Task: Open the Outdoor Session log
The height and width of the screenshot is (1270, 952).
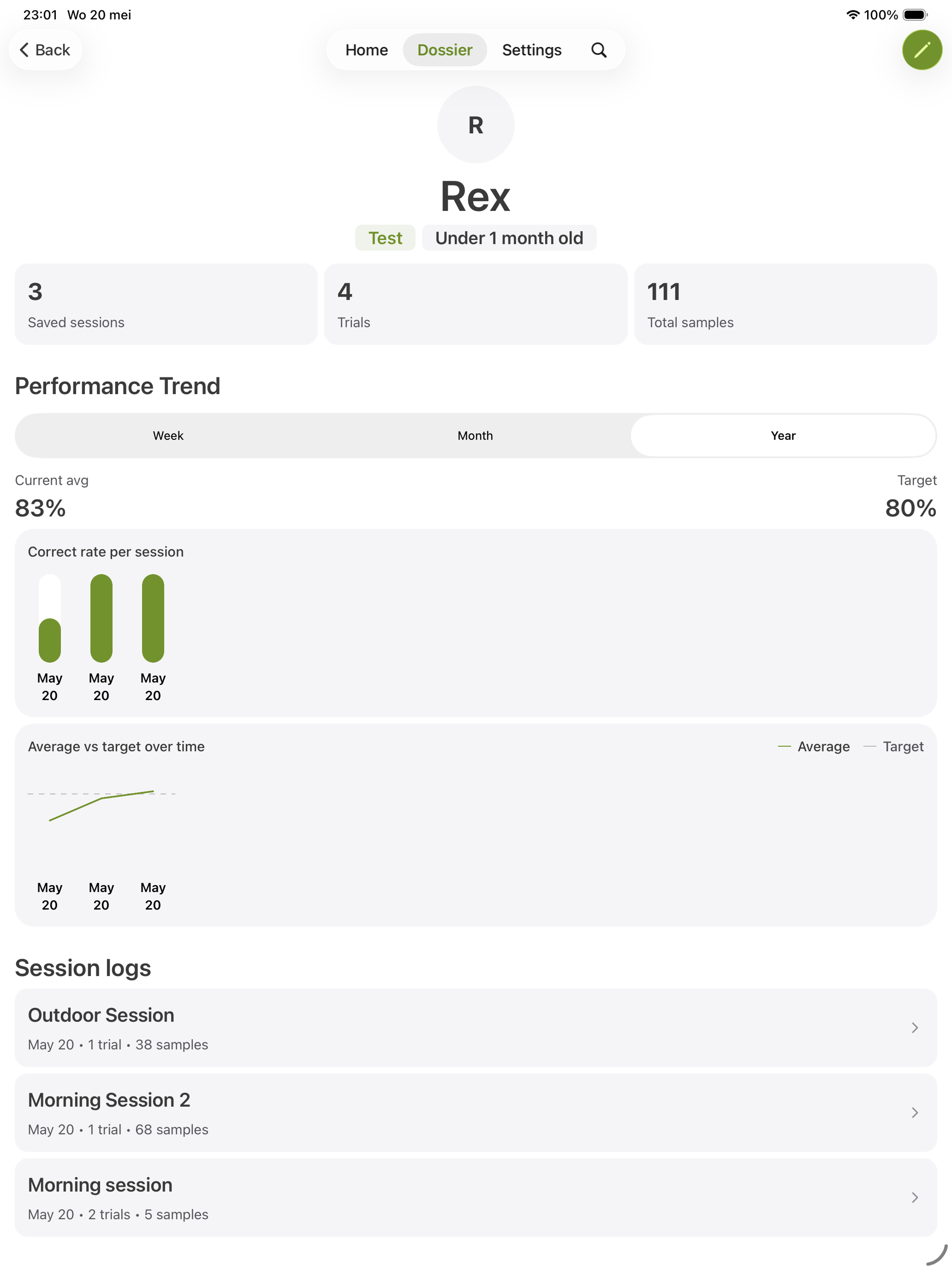Action: (x=476, y=1027)
